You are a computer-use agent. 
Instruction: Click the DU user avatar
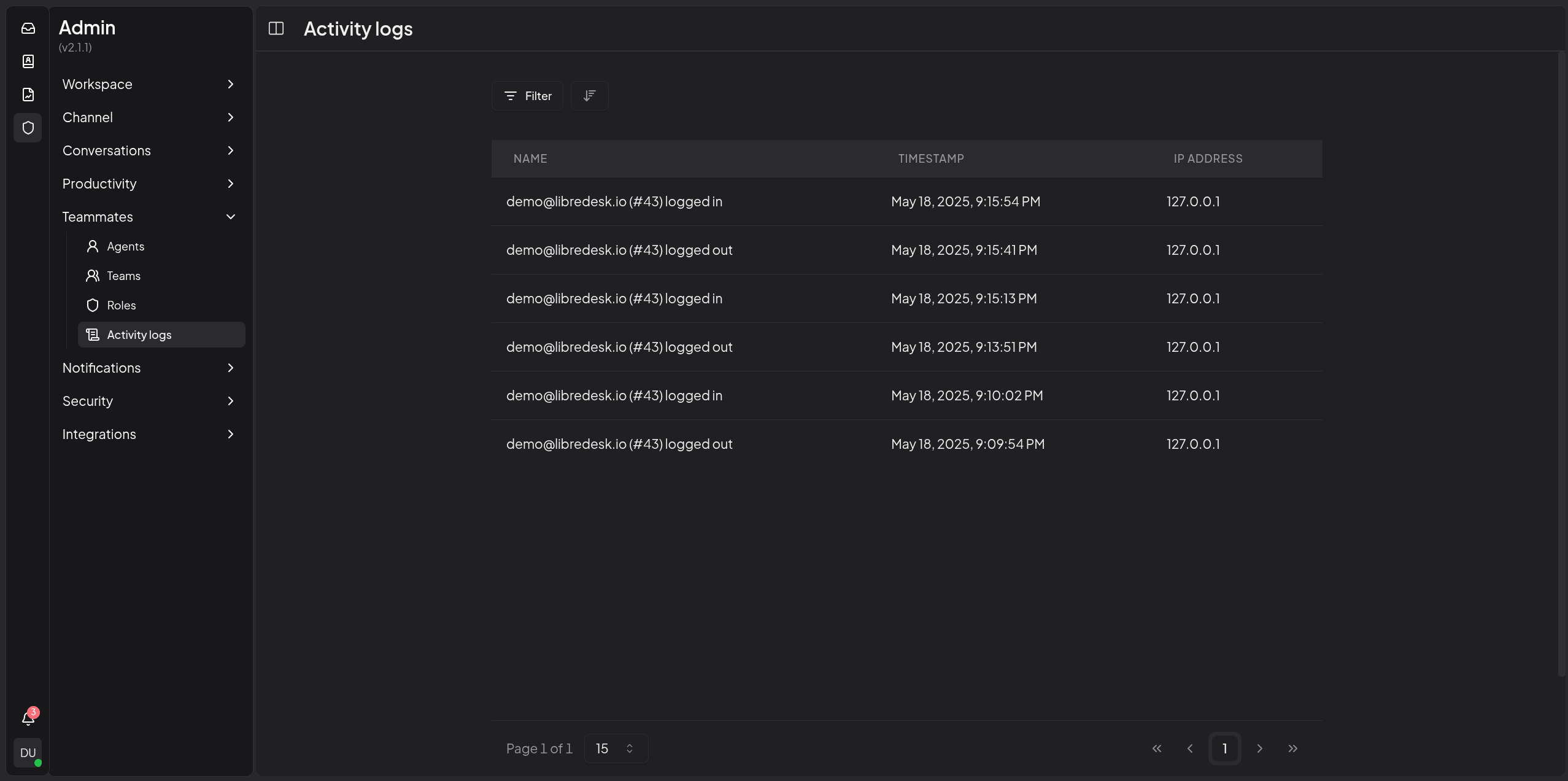coord(28,753)
